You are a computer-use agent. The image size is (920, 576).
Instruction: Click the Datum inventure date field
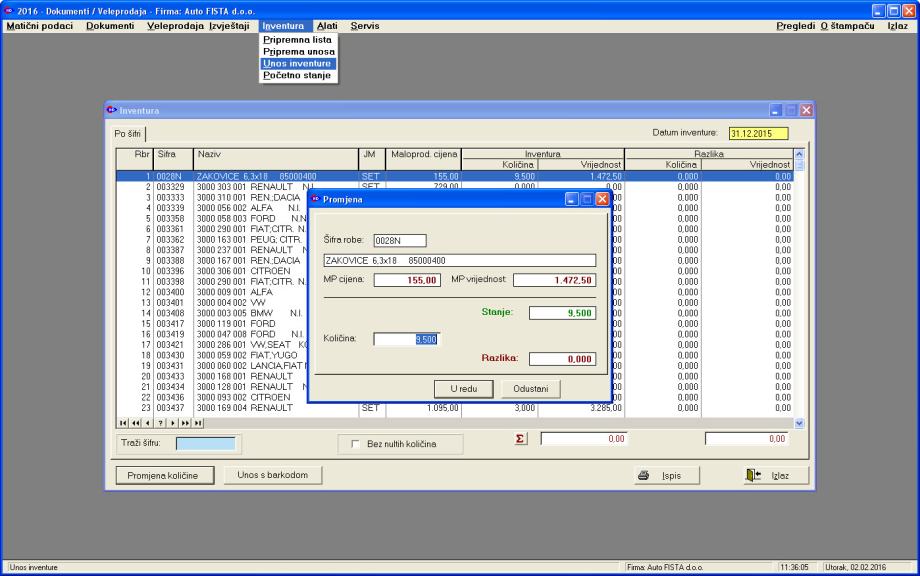pos(759,134)
